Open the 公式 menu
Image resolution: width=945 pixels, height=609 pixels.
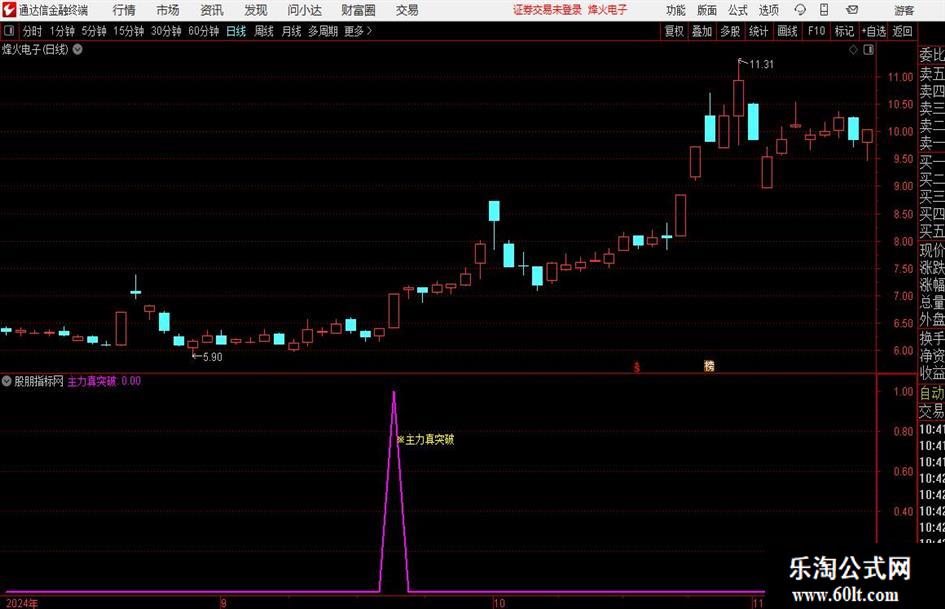pyautogui.click(x=738, y=10)
